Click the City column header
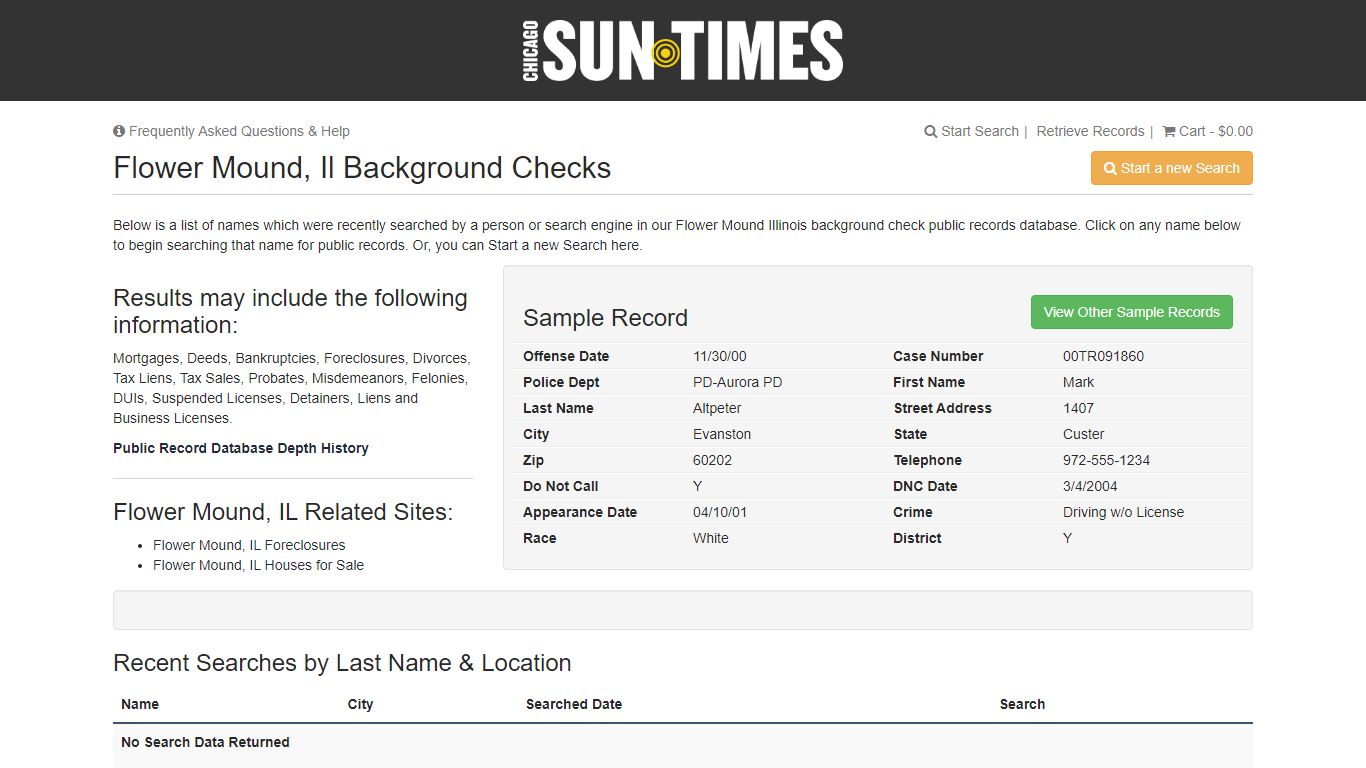Viewport: 1366px width, 768px height. tap(360, 704)
